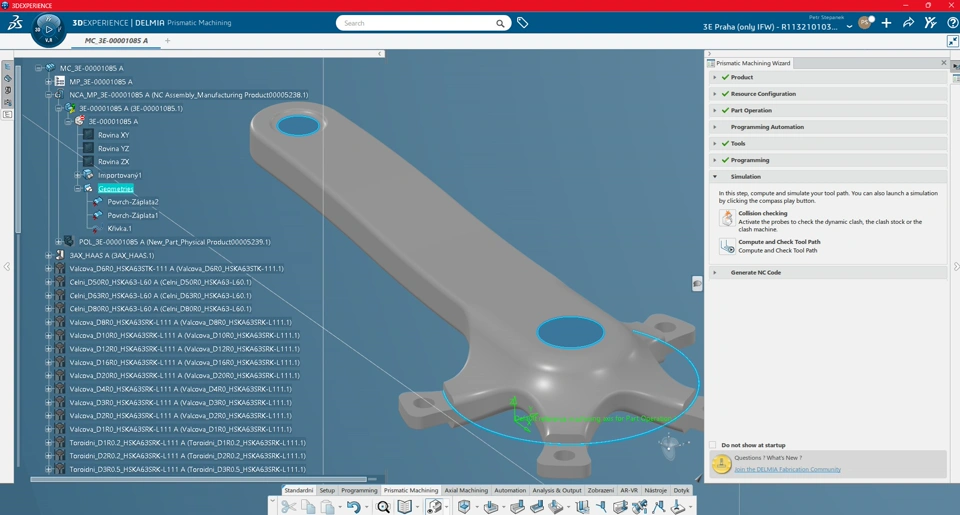Click the Collision checking icon
Viewport: 960px width, 515px height.
pyautogui.click(x=727, y=218)
